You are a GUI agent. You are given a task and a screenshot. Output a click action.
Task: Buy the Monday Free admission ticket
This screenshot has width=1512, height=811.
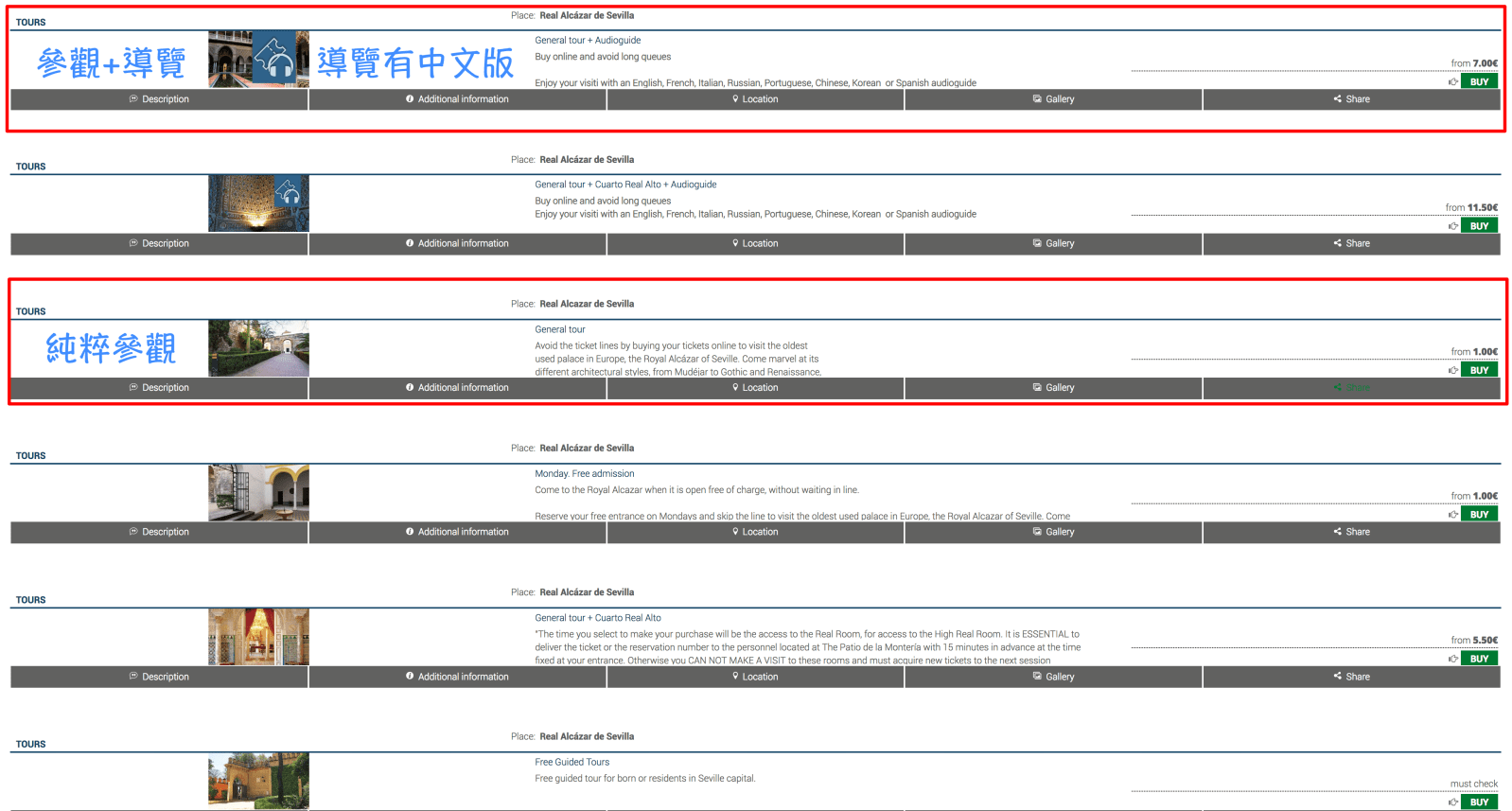tap(1480, 515)
